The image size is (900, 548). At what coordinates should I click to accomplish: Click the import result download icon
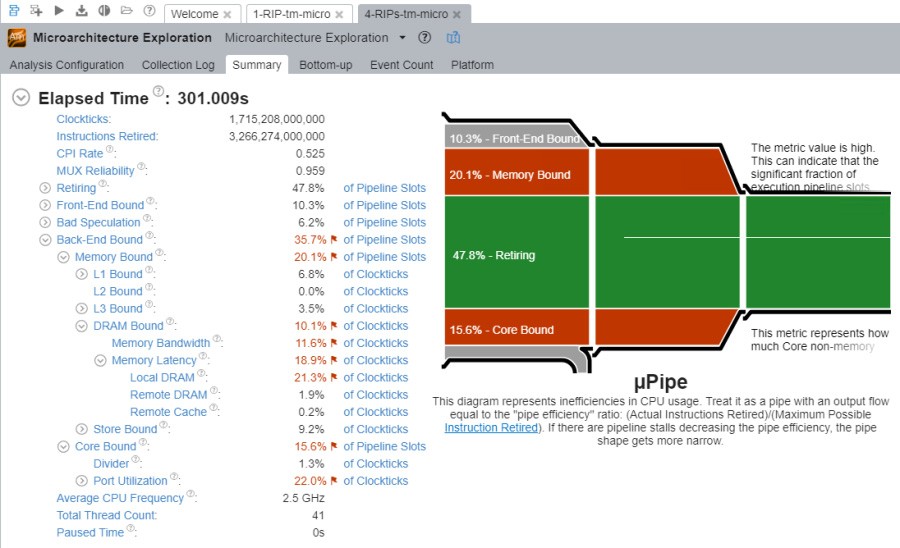[81, 11]
